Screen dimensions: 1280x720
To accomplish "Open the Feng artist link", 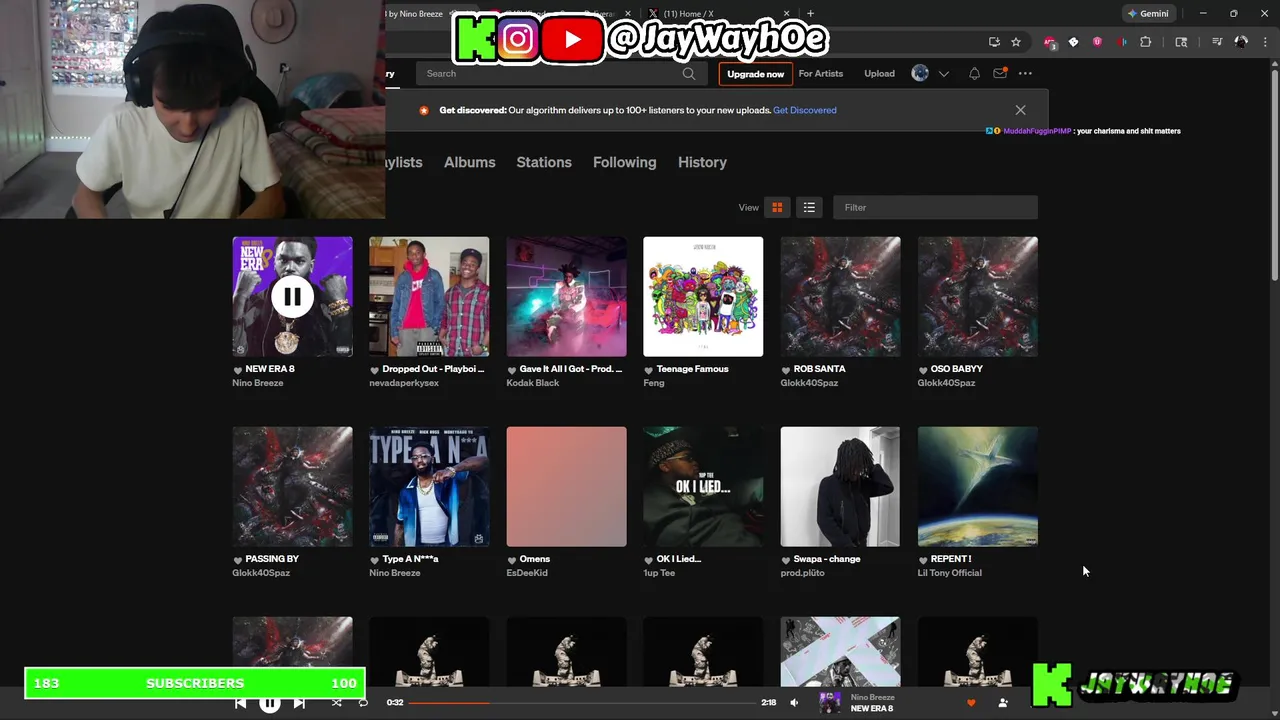I will click(654, 383).
